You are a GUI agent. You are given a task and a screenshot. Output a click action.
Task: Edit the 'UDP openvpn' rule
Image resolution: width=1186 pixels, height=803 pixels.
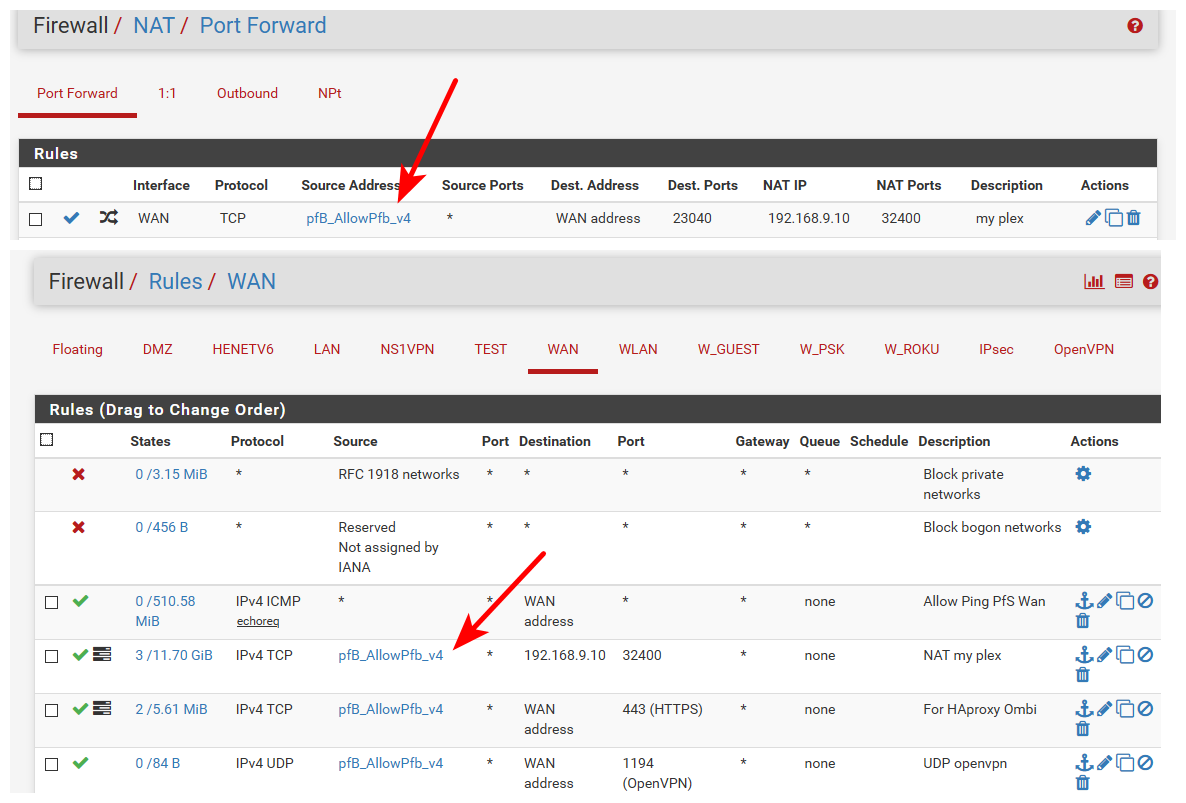tap(1104, 763)
